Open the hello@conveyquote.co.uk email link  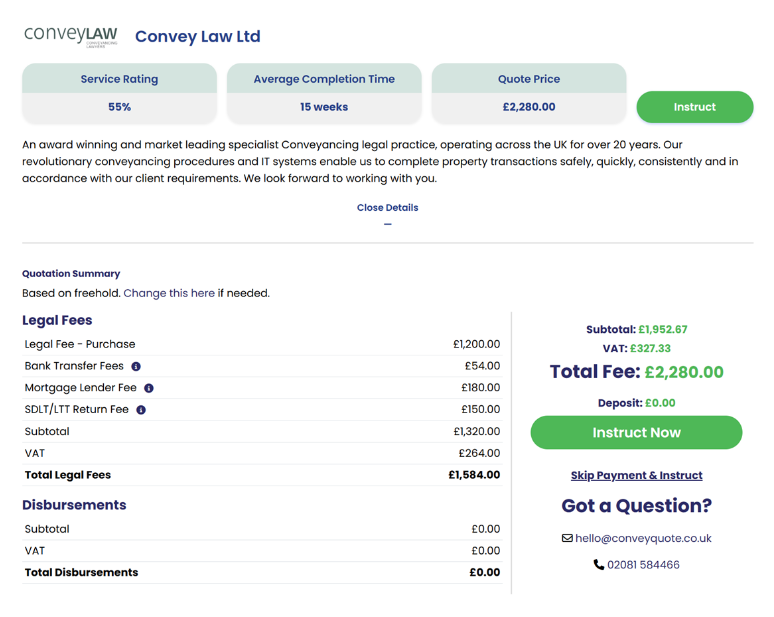pyautogui.click(x=643, y=538)
